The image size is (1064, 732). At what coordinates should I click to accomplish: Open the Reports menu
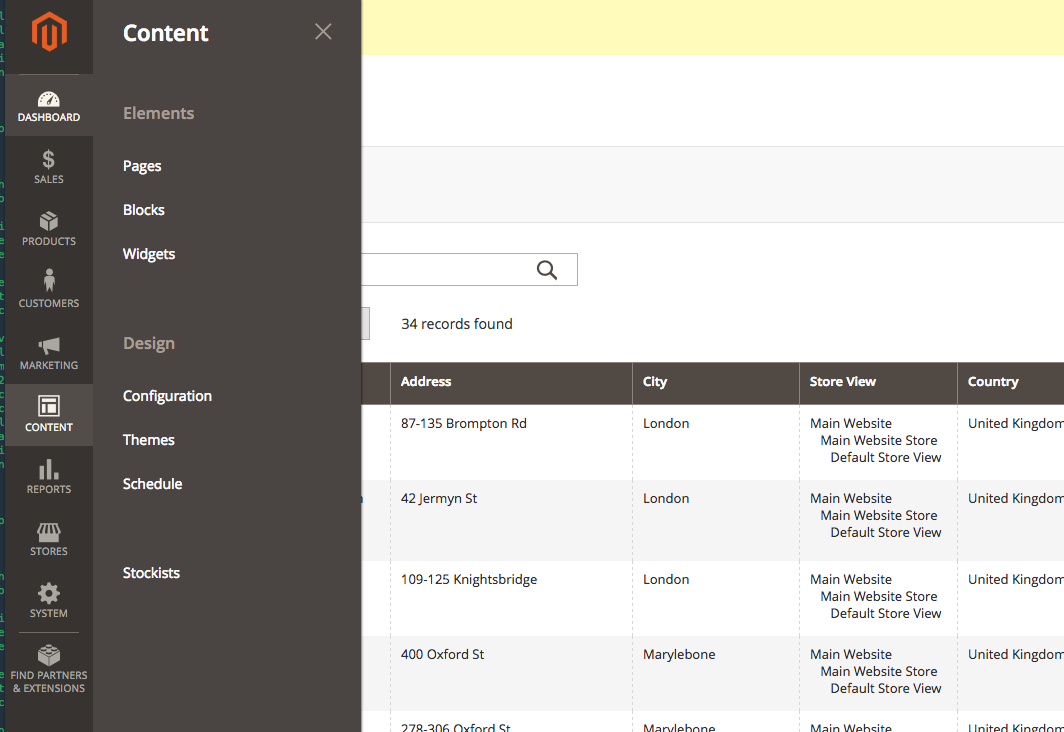point(49,477)
